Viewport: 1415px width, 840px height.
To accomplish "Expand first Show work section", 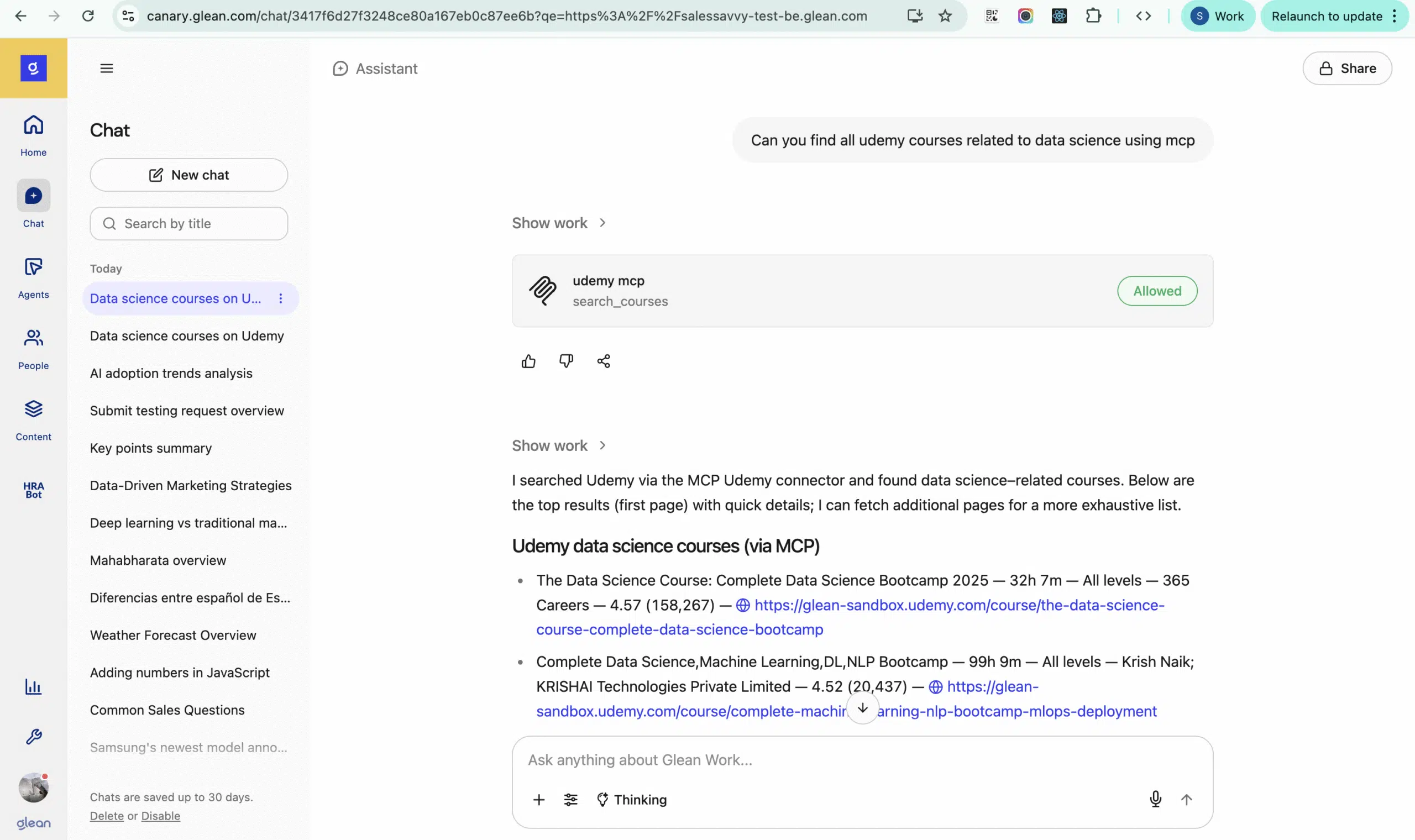I will click(559, 223).
